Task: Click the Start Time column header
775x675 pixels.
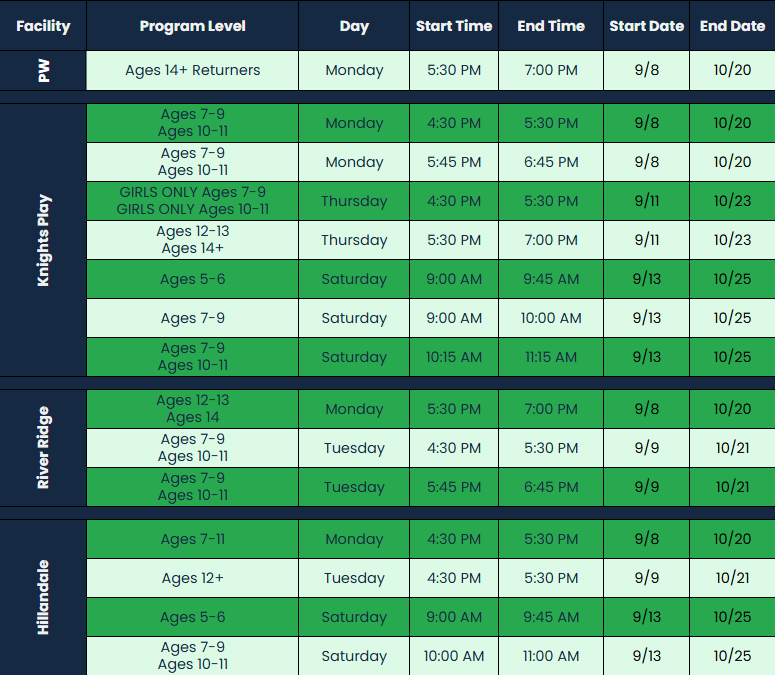Action: coord(454,26)
